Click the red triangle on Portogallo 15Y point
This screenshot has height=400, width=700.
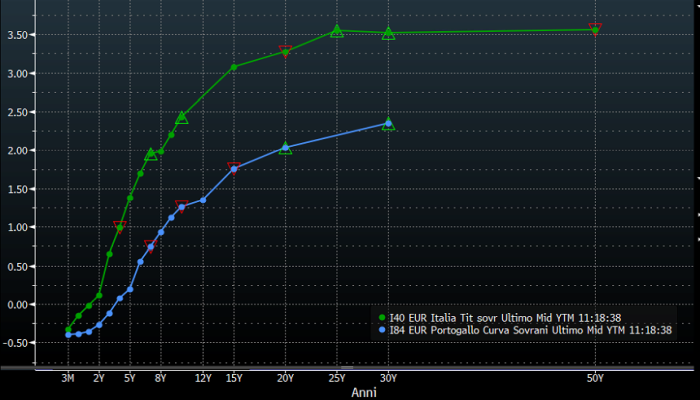click(x=234, y=168)
